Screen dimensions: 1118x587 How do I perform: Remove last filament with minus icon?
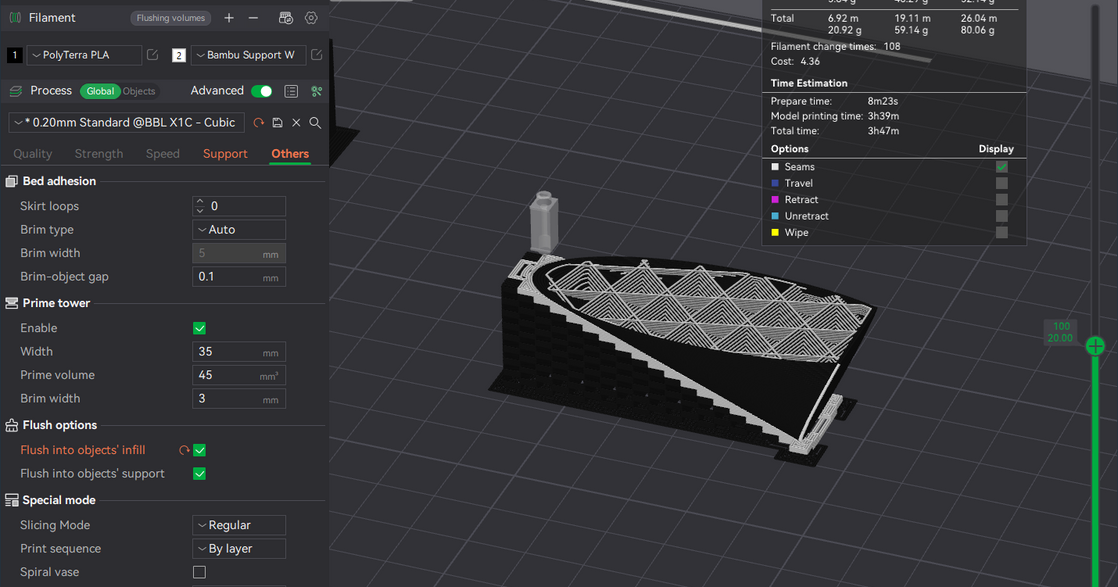pyautogui.click(x=253, y=18)
